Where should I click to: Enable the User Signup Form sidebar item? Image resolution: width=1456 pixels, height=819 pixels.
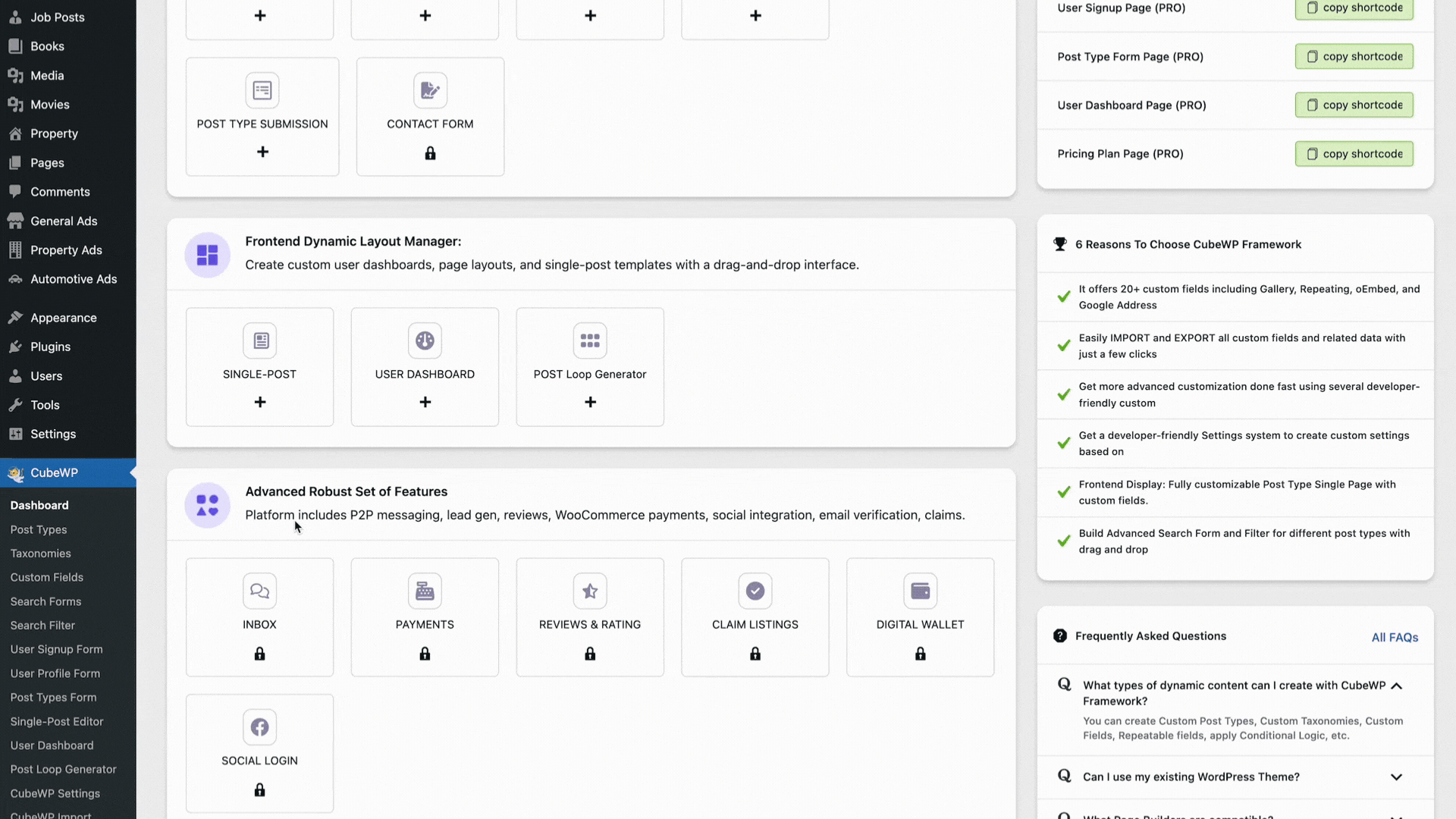56,649
